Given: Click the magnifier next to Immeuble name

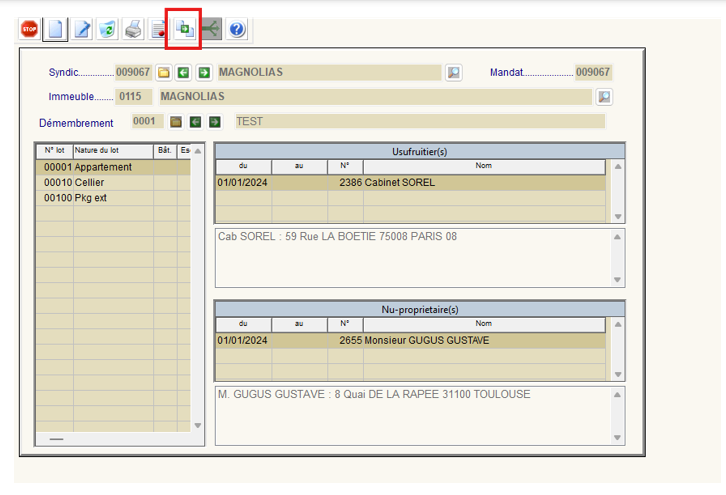Looking at the screenshot, I should [x=604, y=97].
